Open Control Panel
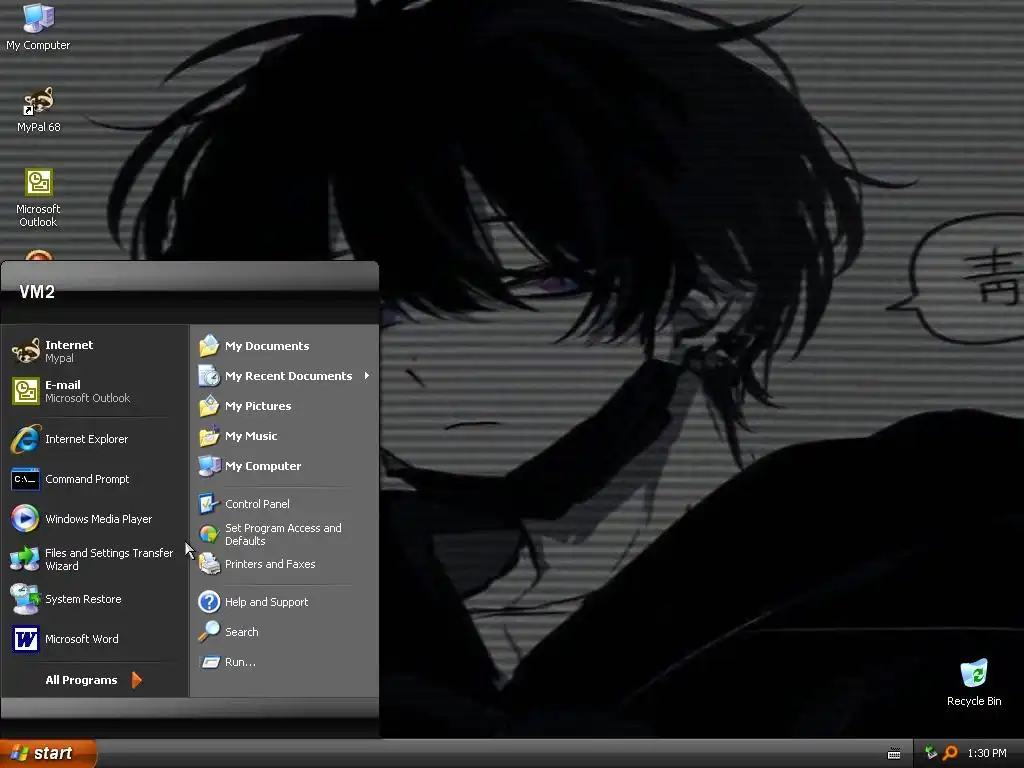The image size is (1024, 768). (x=285, y=504)
